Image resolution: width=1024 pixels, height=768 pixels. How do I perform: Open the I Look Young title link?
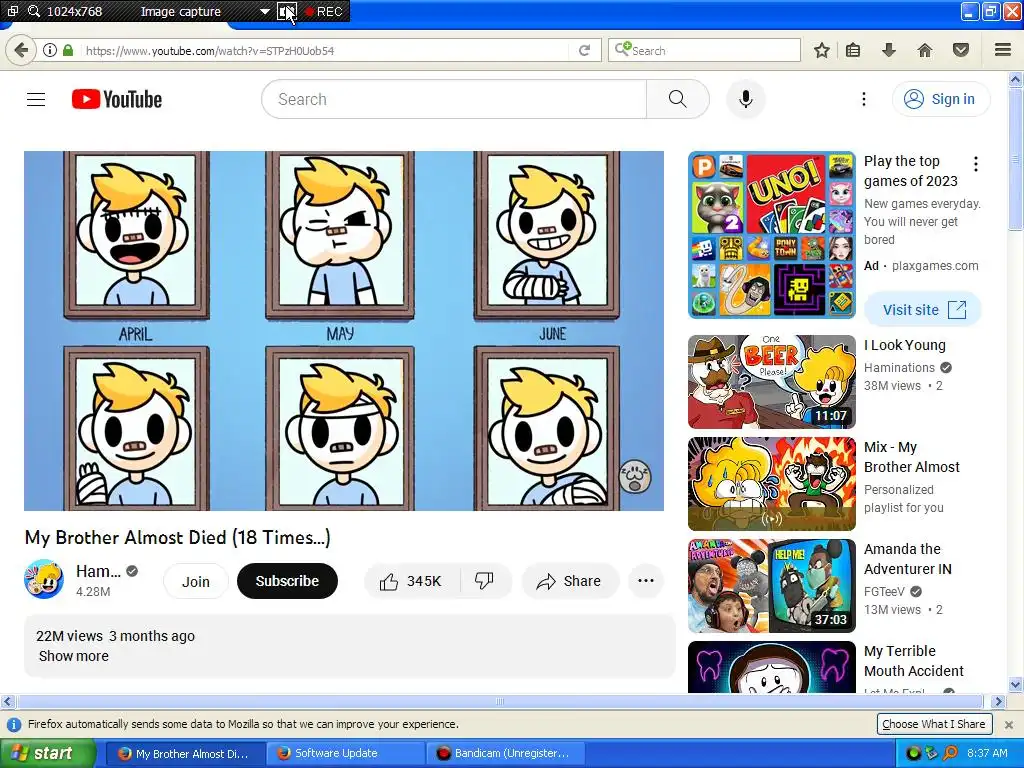pos(904,345)
